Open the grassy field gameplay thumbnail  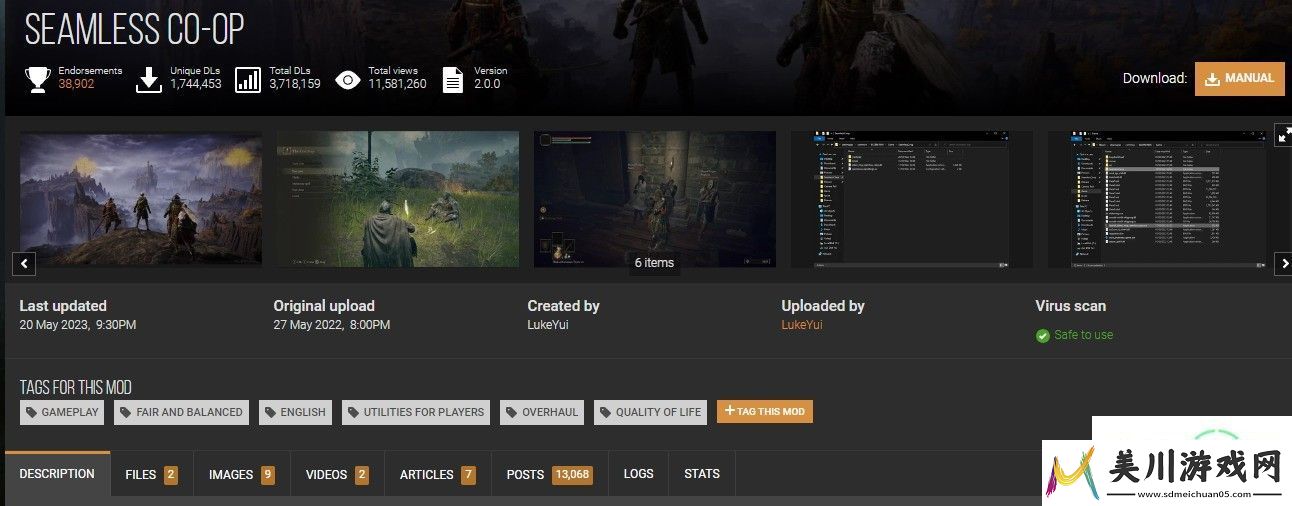coord(398,199)
